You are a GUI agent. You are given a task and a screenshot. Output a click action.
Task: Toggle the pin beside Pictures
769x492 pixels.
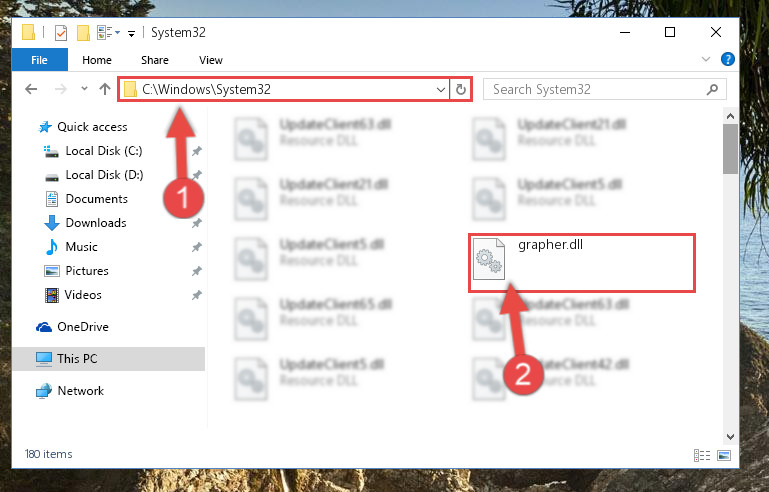197,271
